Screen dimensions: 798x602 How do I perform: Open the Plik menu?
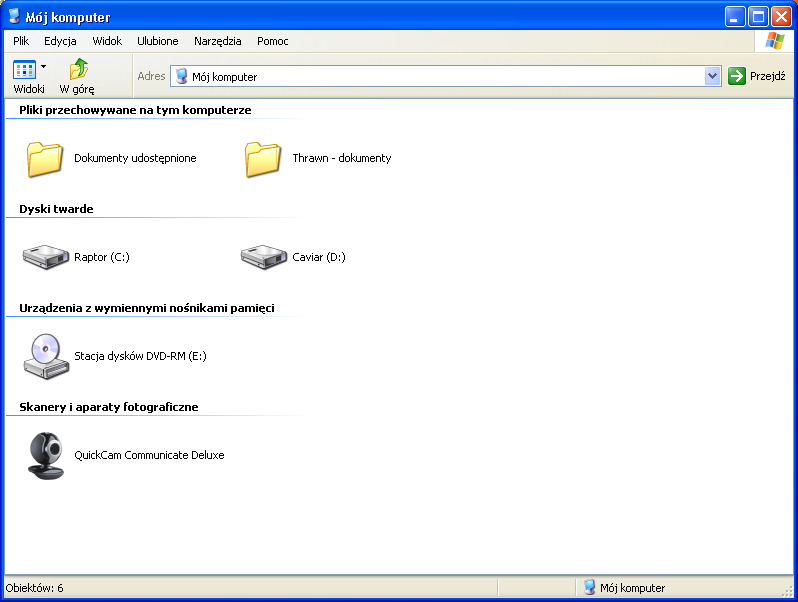pos(21,41)
